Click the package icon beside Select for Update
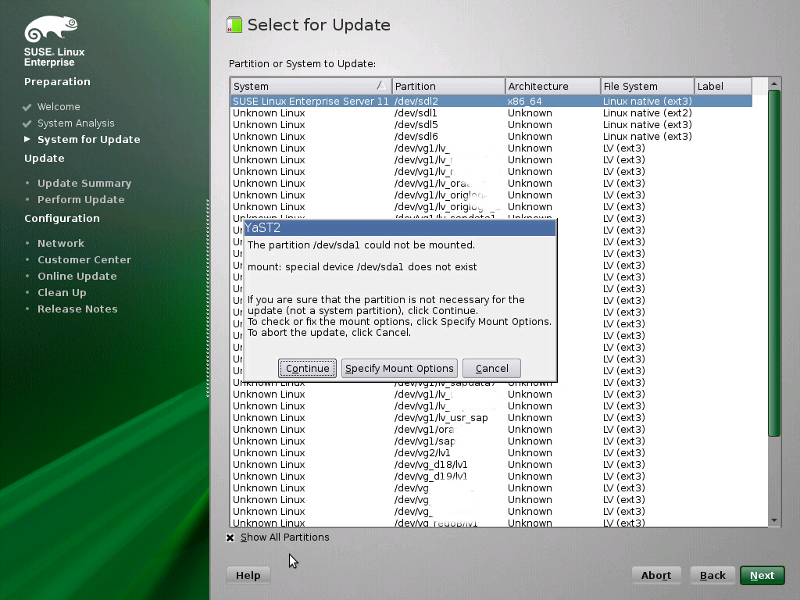The width and height of the screenshot is (800, 600). [235, 24]
